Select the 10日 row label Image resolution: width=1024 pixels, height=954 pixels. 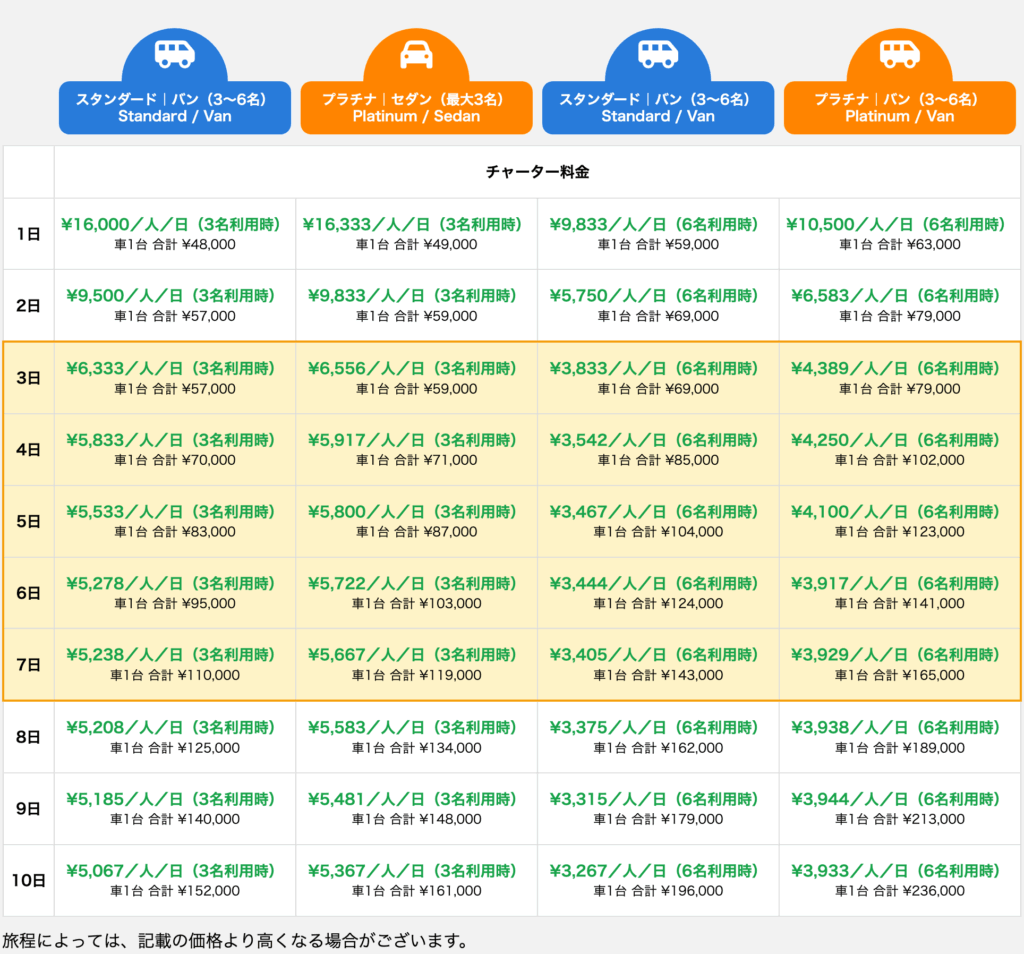pos(29,881)
